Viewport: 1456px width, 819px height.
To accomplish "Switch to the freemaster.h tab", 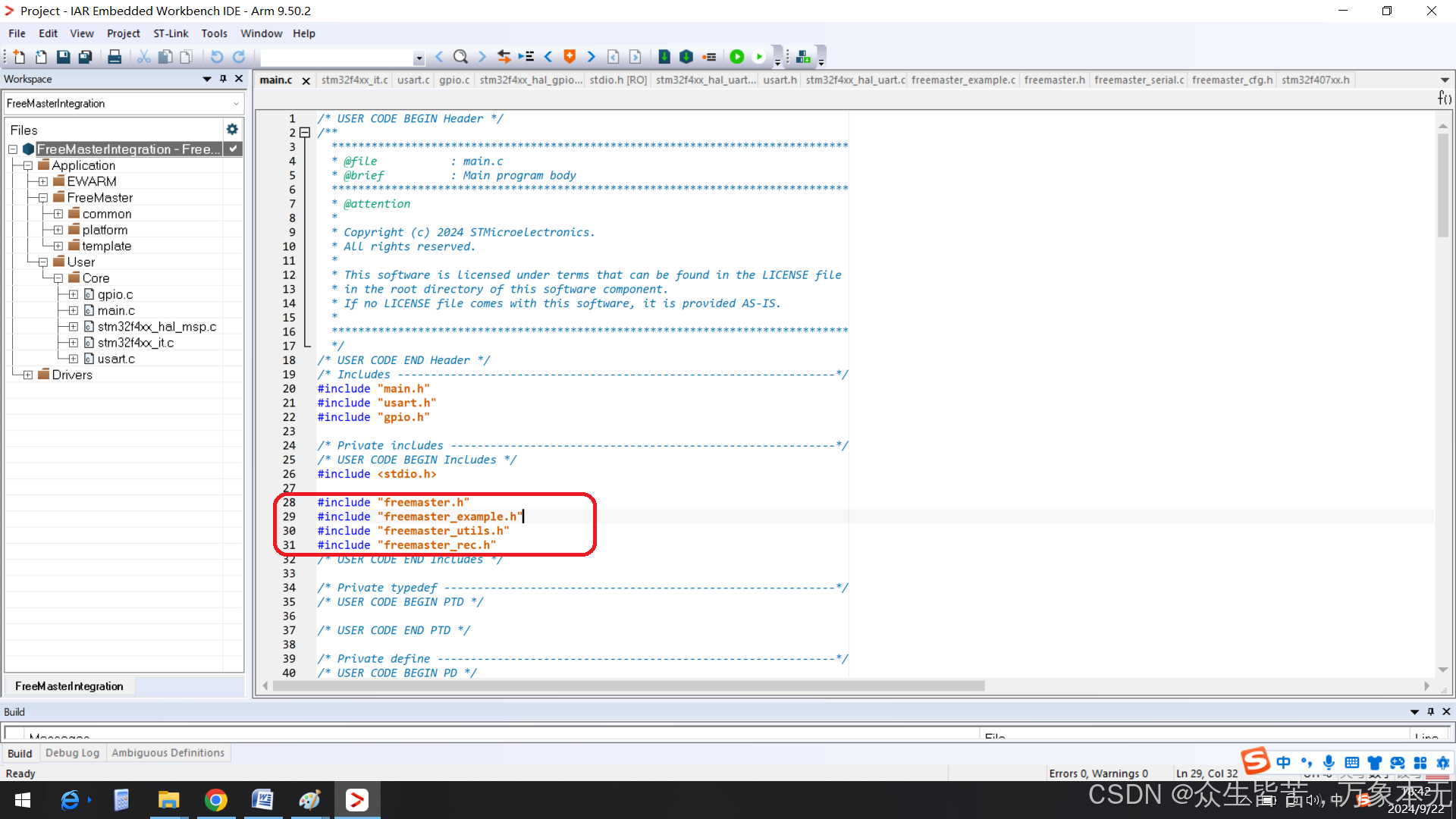I will (x=1054, y=80).
